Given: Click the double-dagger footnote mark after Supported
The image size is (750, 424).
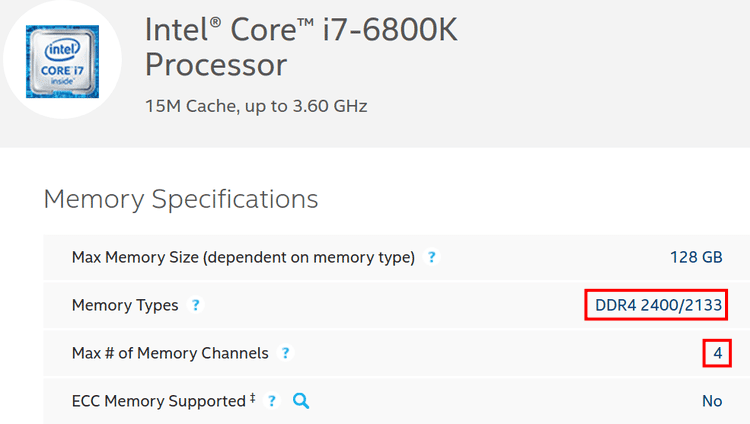Looking at the screenshot, I should [x=252, y=398].
